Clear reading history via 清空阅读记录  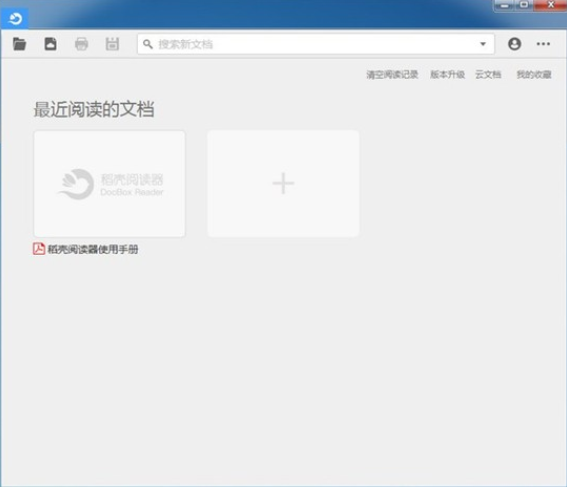tap(392, 75)
